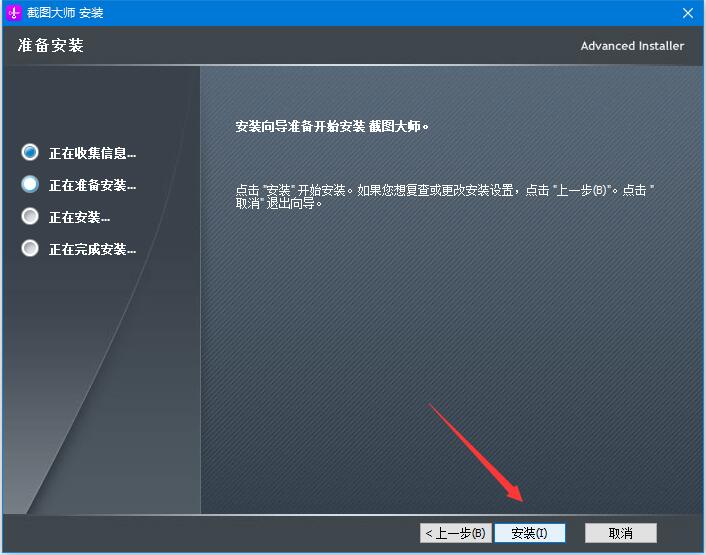The width and height of the screenshot is (706, 555).
Task: Click the instruction paragraph starting with 点击
Action: pyautogui.click(x=445, y=196)
